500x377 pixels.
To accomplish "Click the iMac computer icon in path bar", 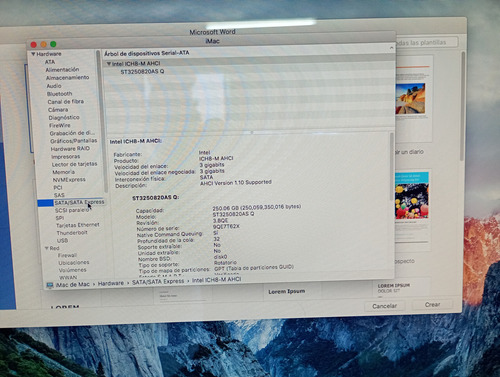I will 50,285.
